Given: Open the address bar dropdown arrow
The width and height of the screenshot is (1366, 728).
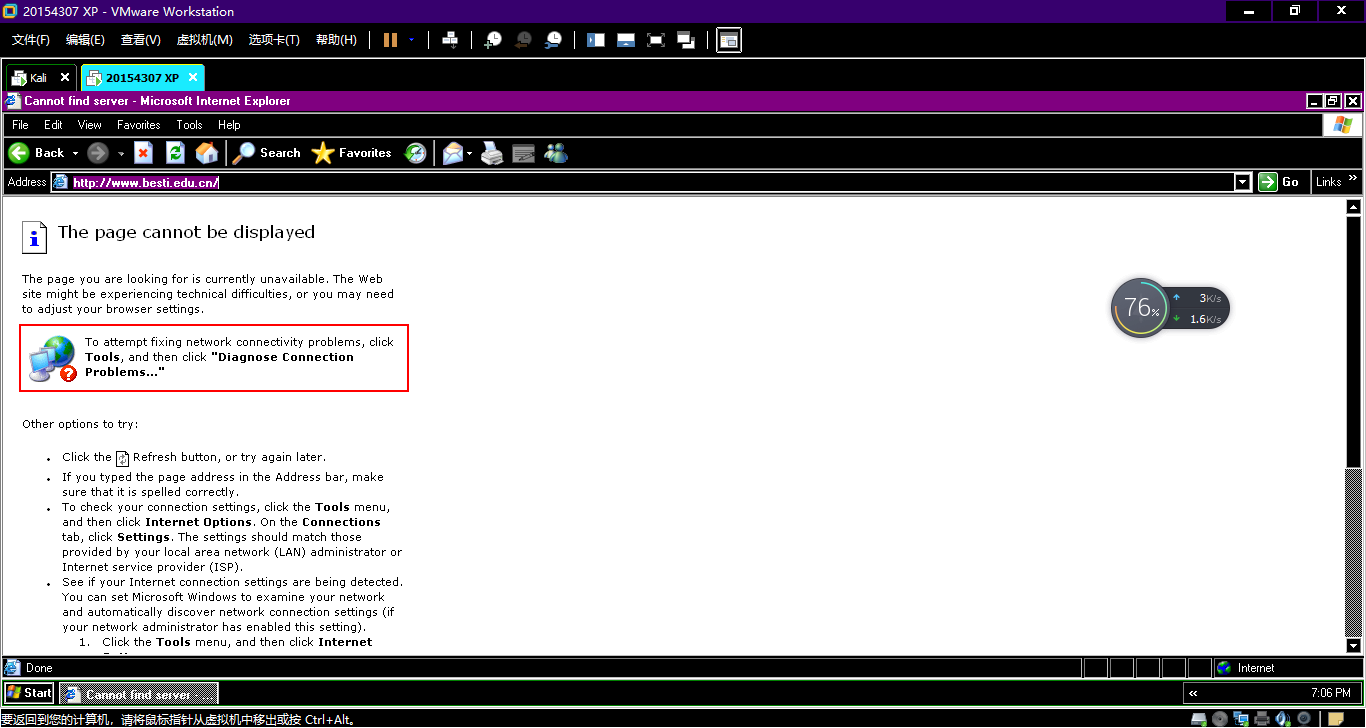Looking at the screenshot, I should pyautogui.click(x=1243, y=182).
